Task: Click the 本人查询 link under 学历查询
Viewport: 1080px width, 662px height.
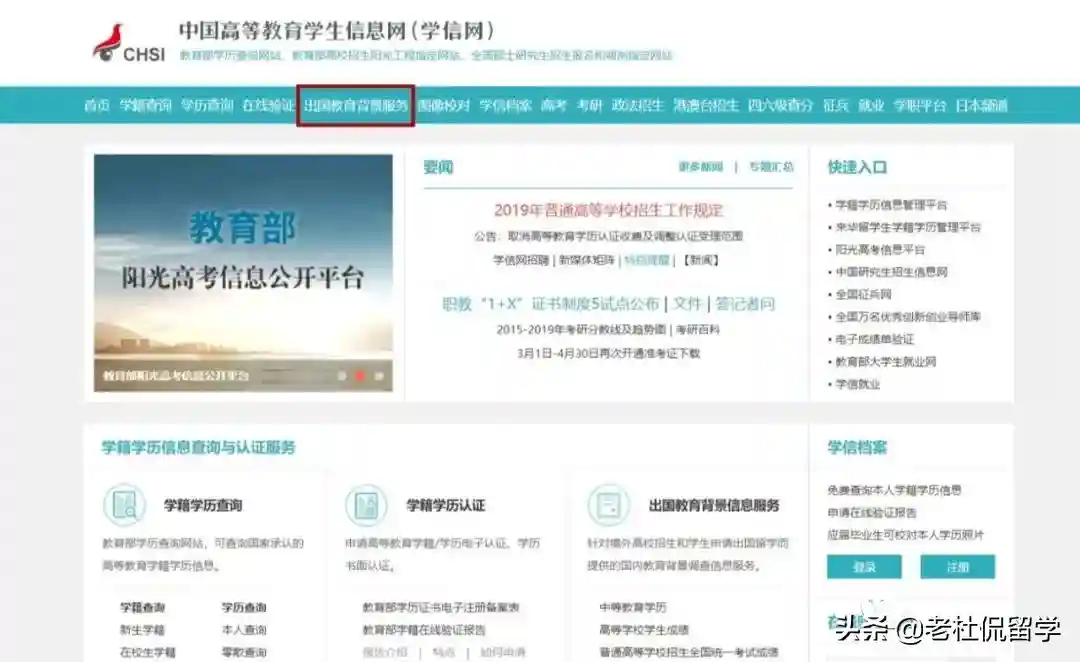Action: click(x=244, y=630)
